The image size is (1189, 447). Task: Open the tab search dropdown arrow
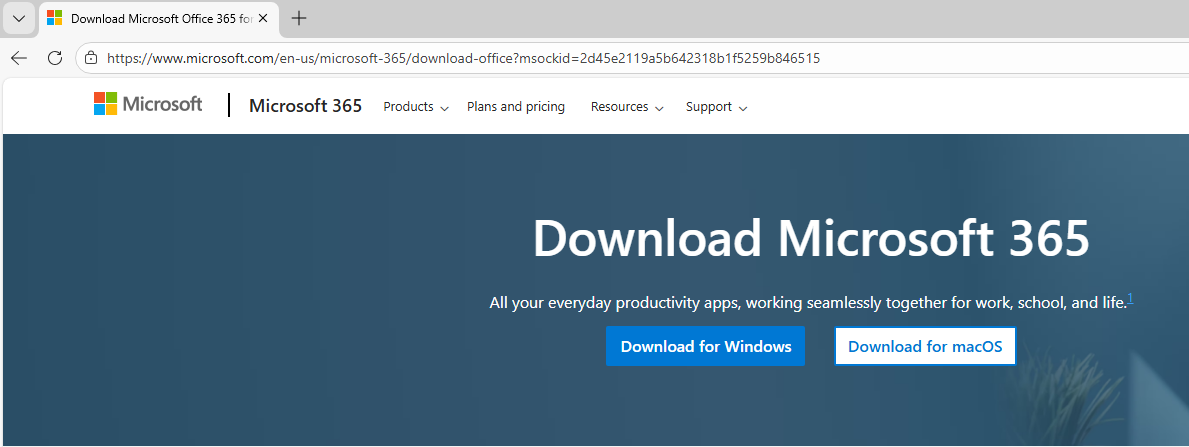coord(19,19)
